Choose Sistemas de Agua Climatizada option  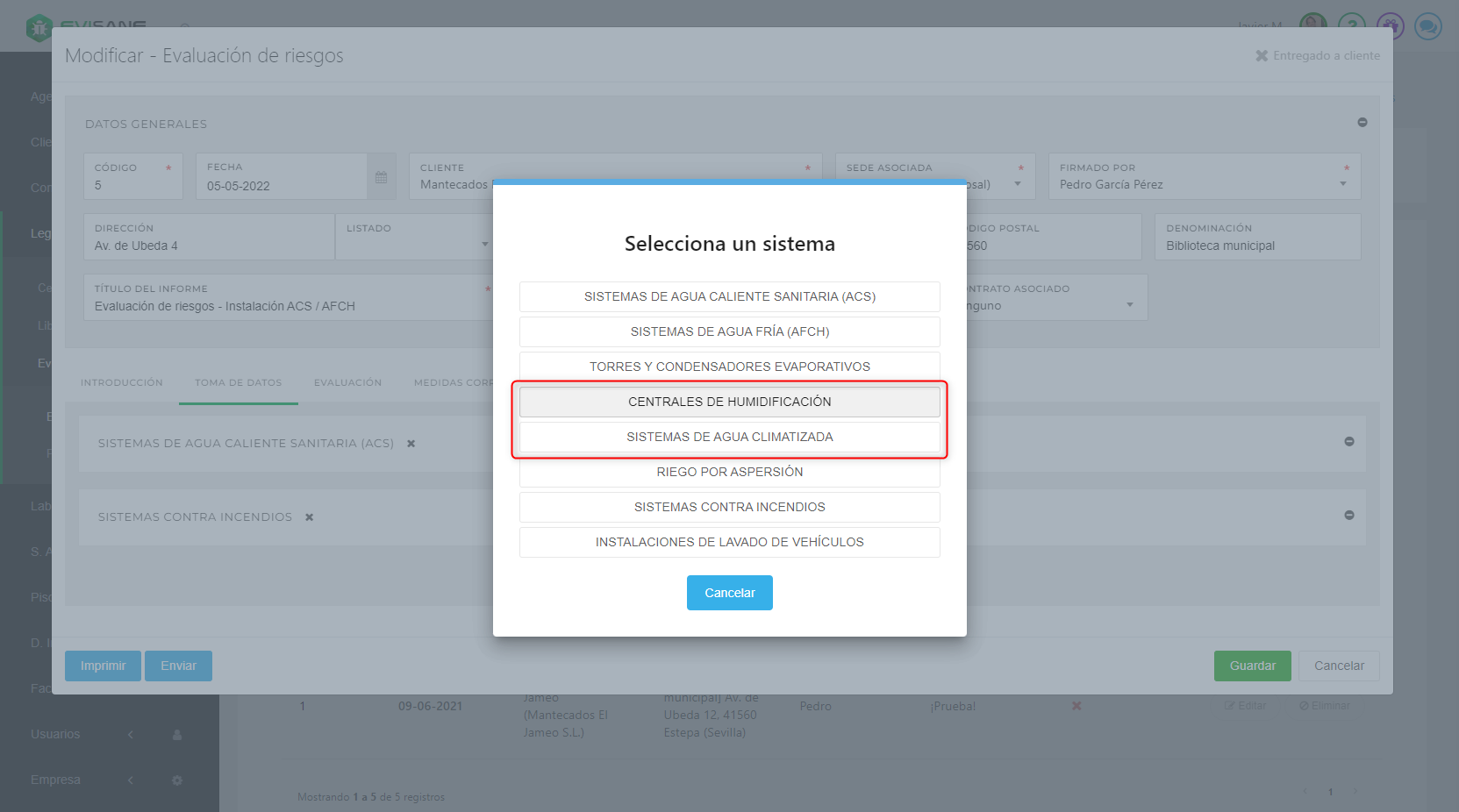point(729,437)
